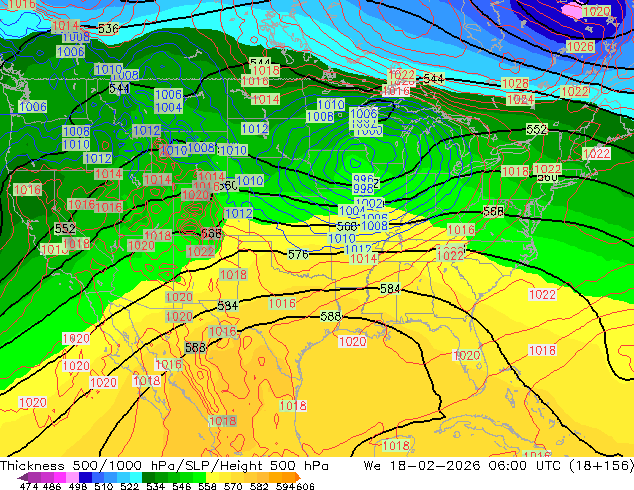This screenshot has height=490, width=634.
Task: Click the orange arrow at the legend's end
Action: tap(296, 477)
